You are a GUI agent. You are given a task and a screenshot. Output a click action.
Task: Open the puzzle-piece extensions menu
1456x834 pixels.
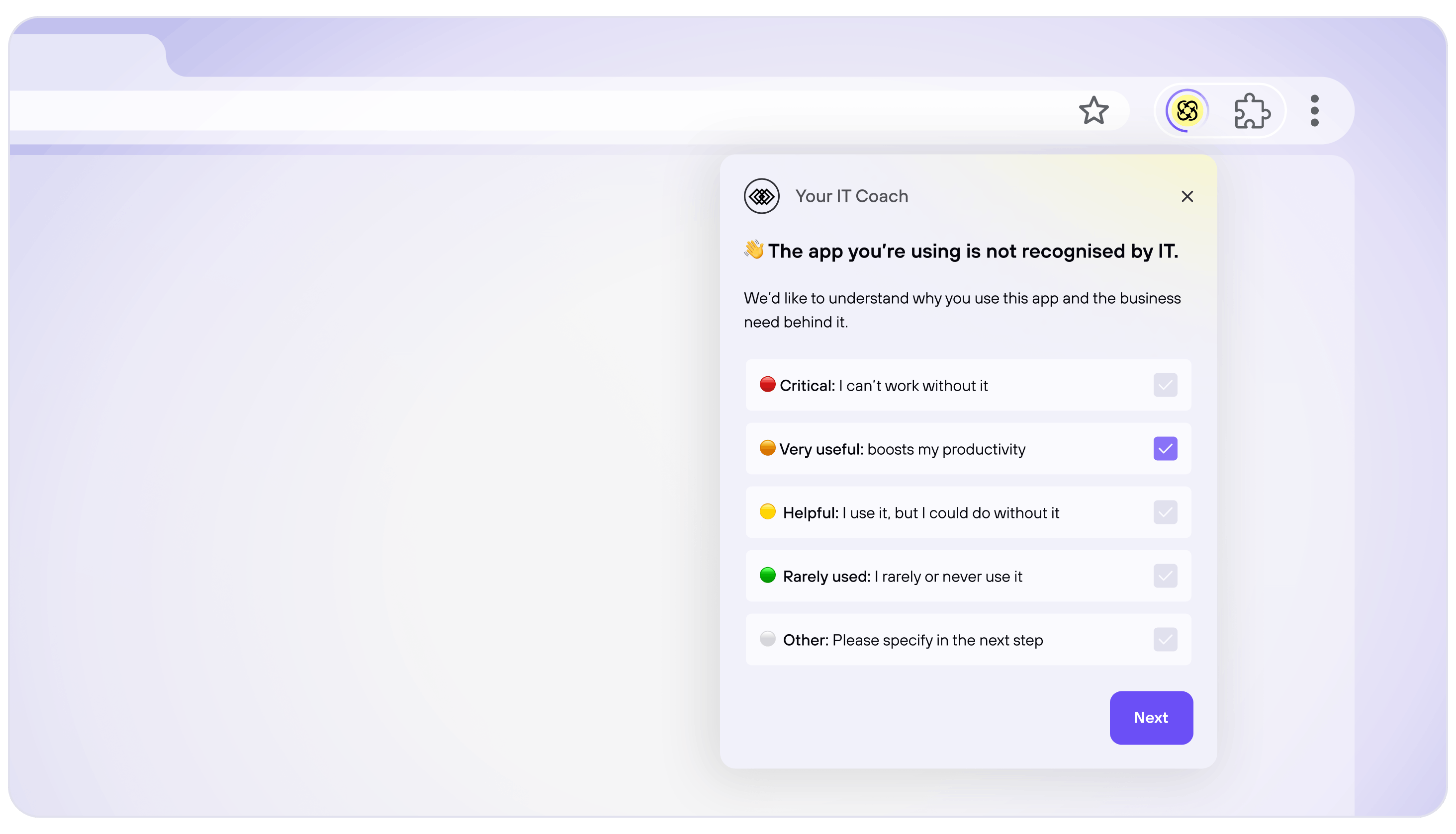1252,110
